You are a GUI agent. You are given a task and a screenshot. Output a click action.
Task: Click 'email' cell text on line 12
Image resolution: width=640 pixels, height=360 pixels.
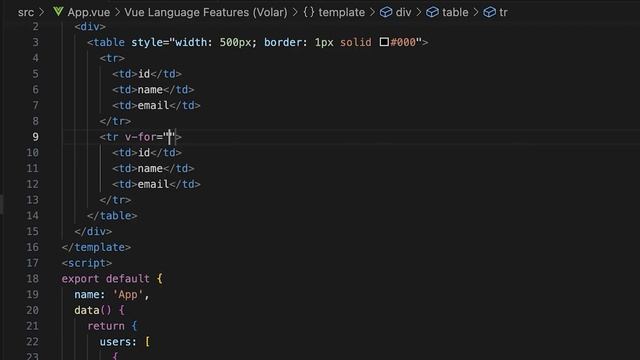[153, 184]
